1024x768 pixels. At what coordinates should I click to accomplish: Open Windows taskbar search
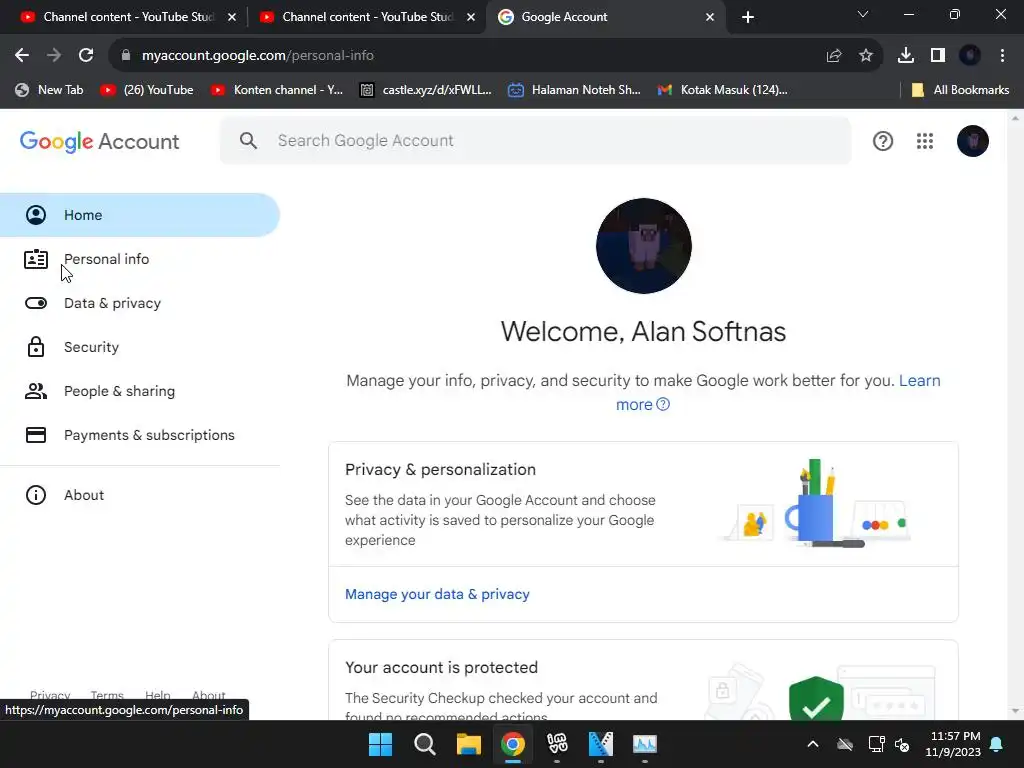coord(424,744)
